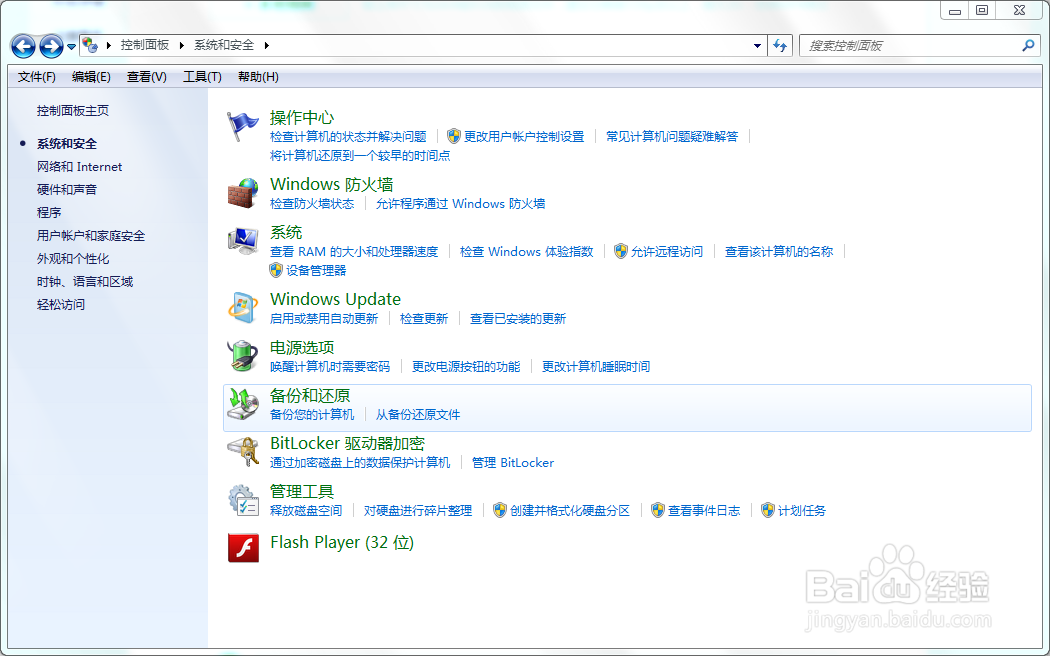Click 常见计算机问题疑难解答 link

(x=672, y=137)
